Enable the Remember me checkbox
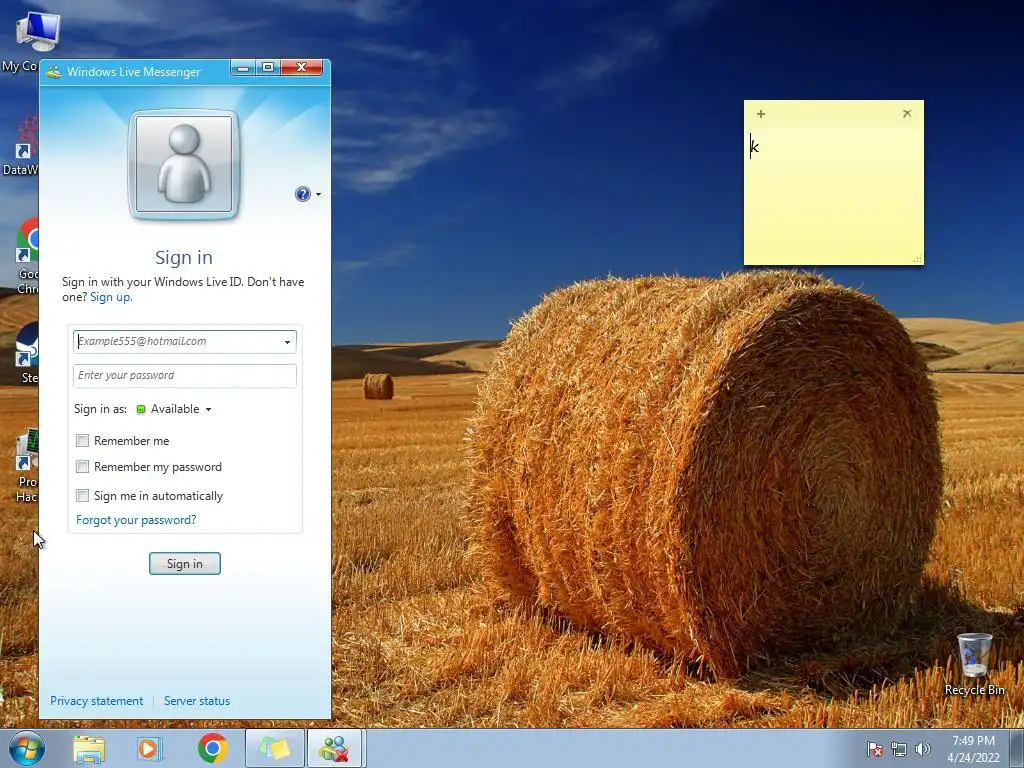Image resolution: width=1024 pixels, height=768 pixels. [82, 441]
